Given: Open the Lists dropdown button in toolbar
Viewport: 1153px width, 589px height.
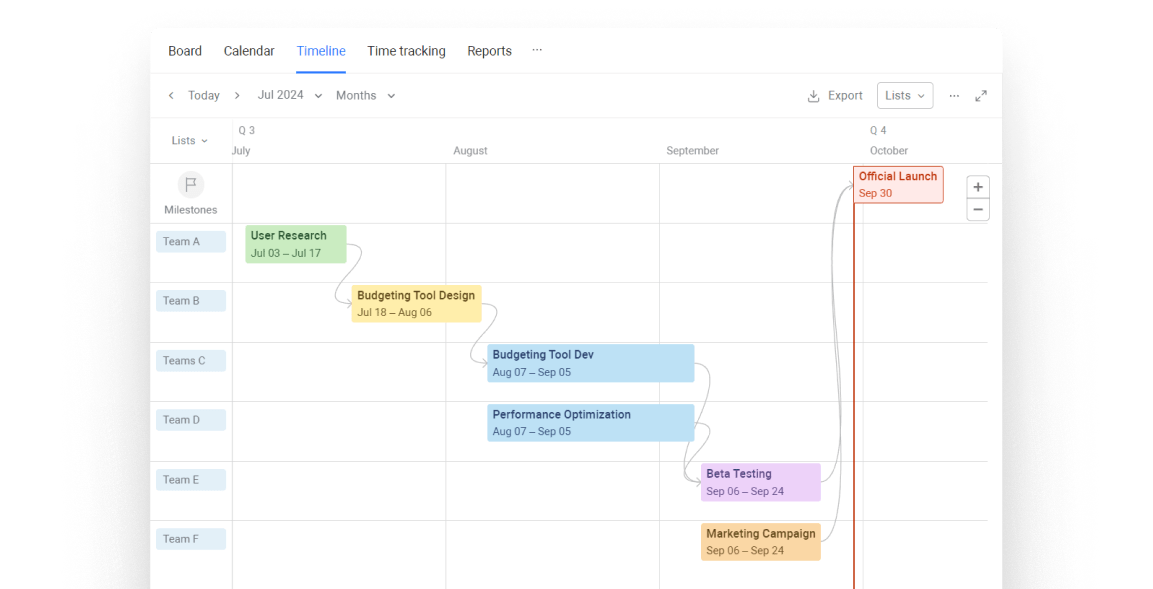Looking at the screenshot, I should (x=904, y=96).
